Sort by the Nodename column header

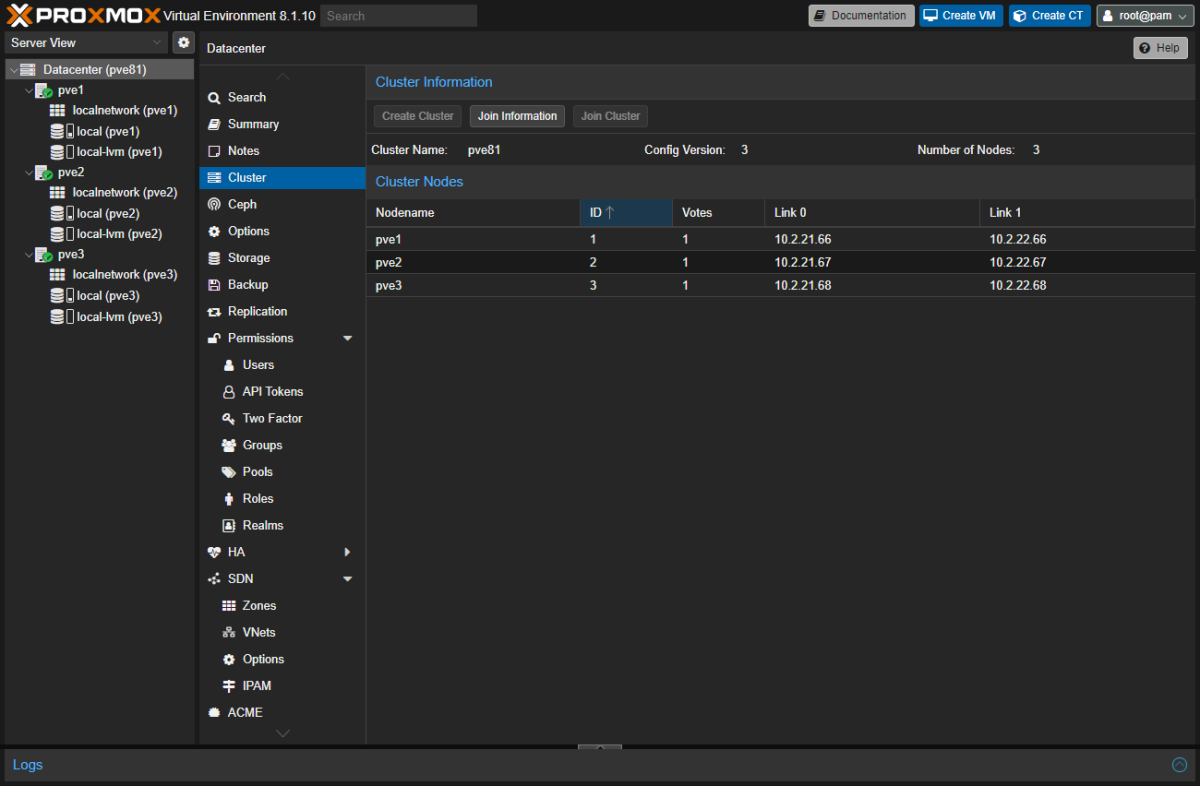[x=473, y=213]
